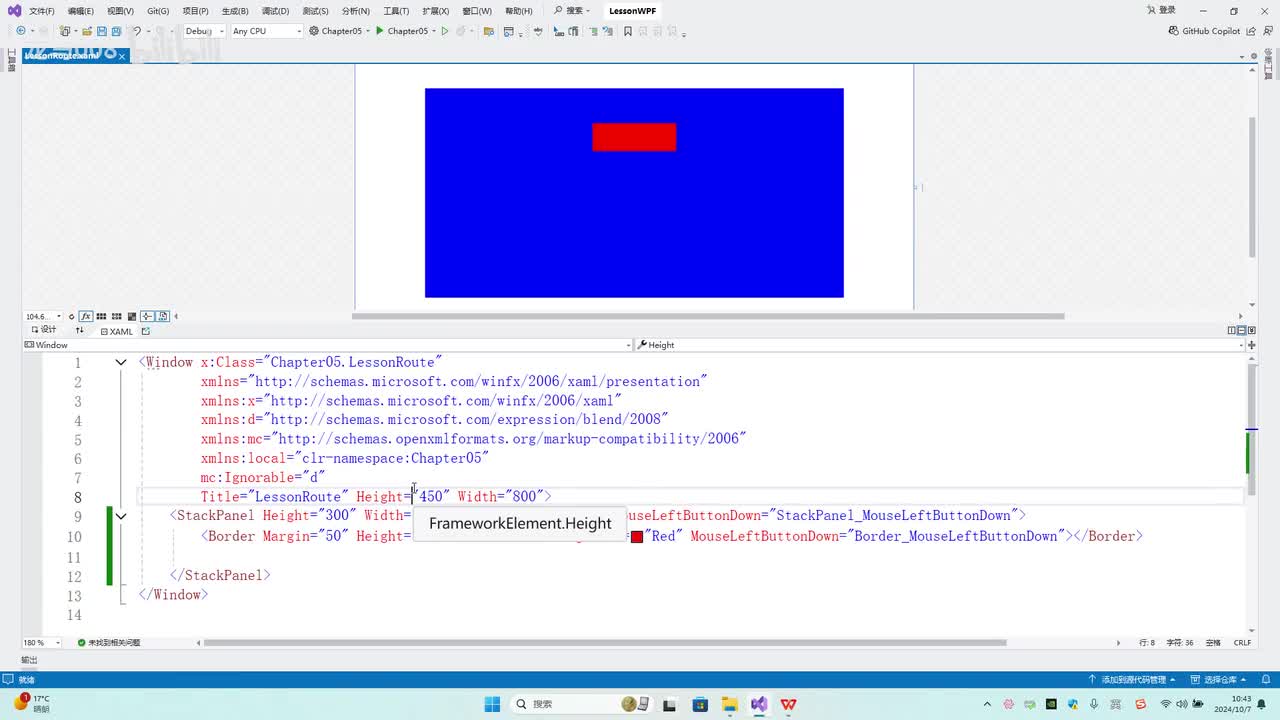Click the Windows Start button
Viewport: 1280px width, 720px height.
(x=492, y=704)
